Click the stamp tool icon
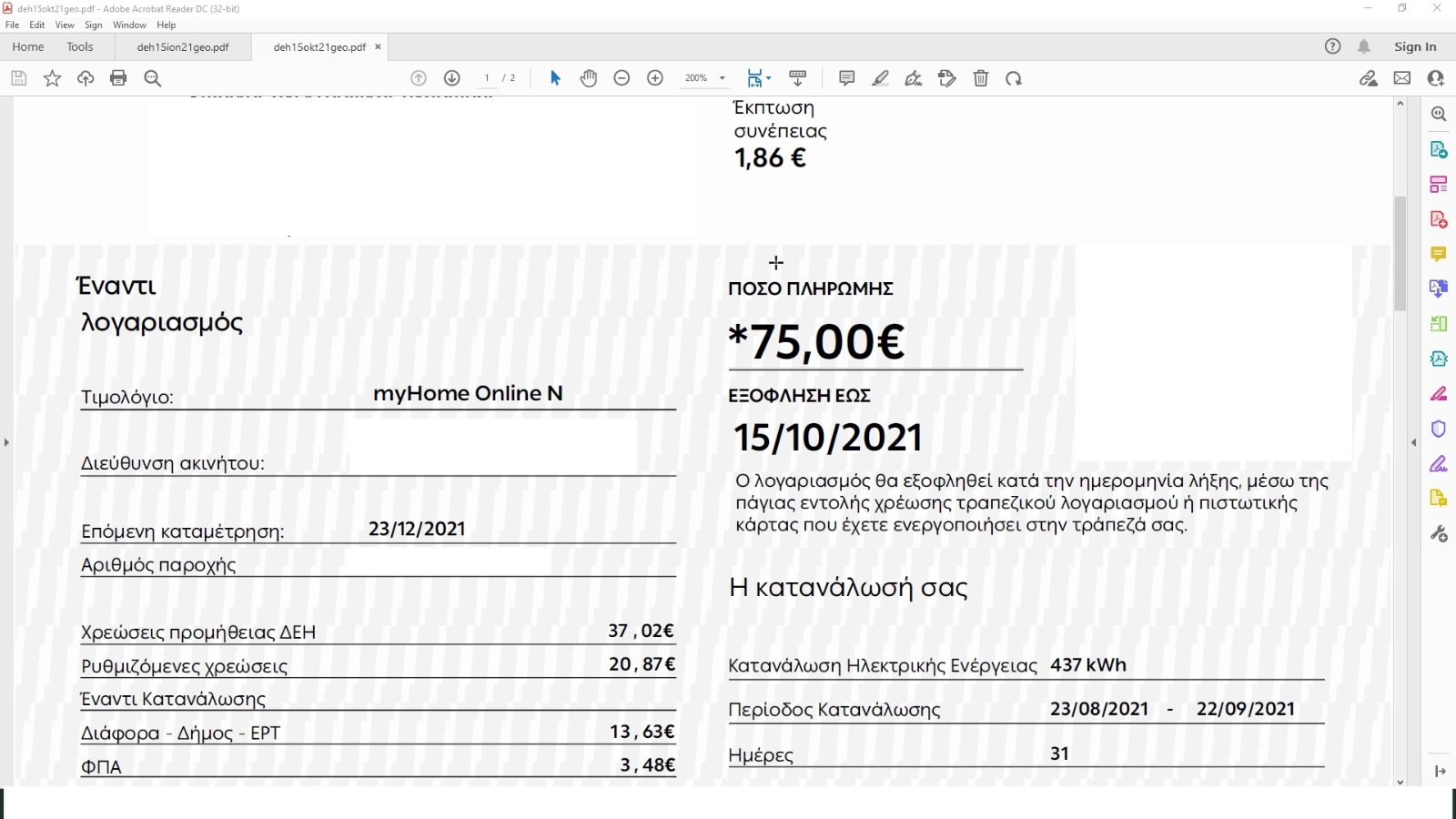Image resolution: width=1456 pixels, height=819 pixels. coord(947,78)
